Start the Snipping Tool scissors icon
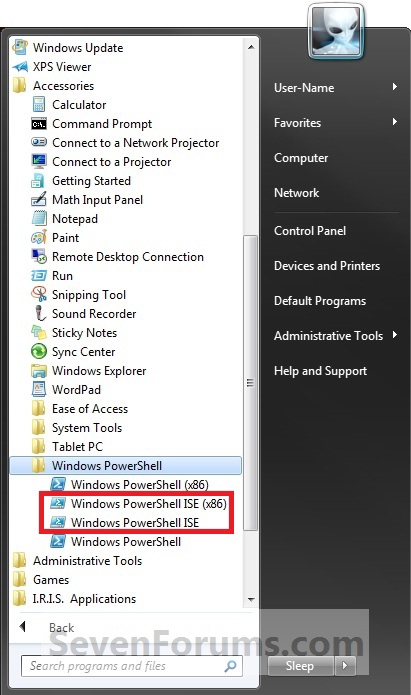 click(x=39, y=294)
